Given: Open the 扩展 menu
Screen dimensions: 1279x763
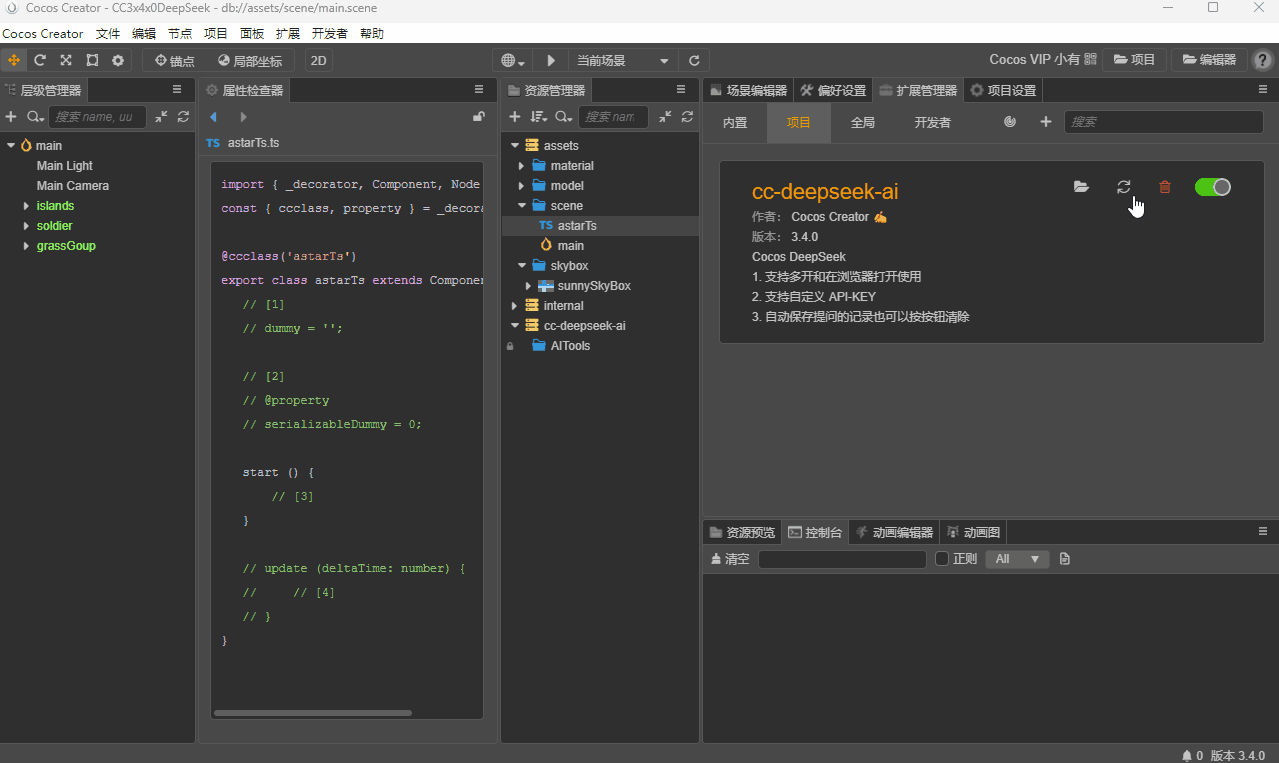Looking at the screenshot, I should click(288, 34).
